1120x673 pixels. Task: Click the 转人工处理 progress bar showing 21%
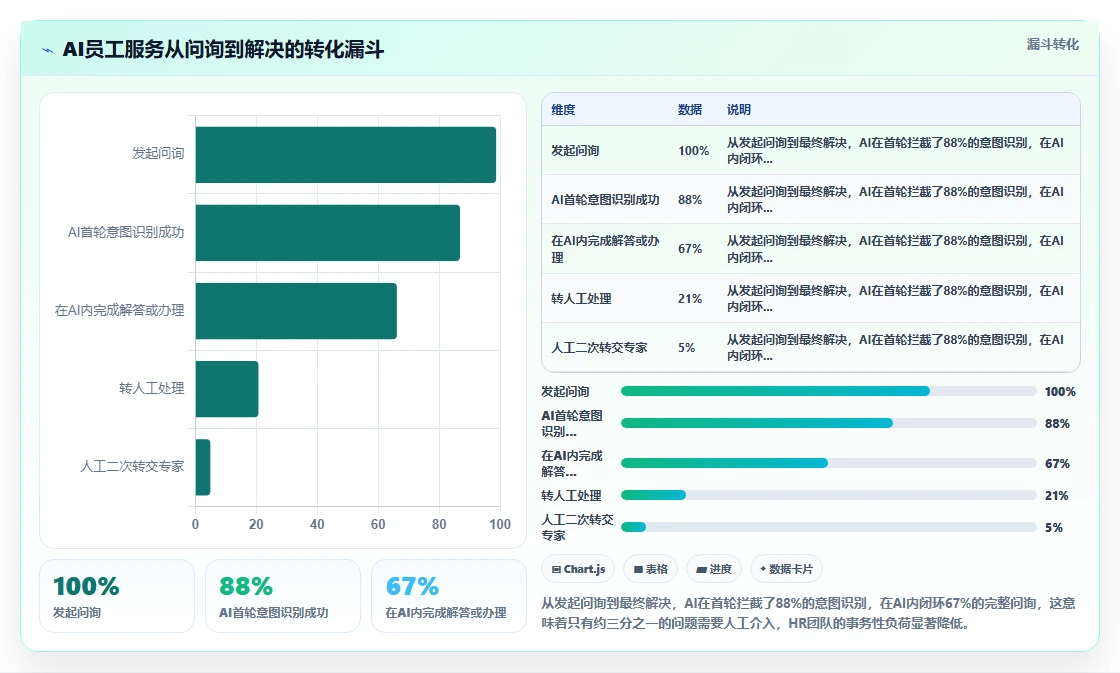click(829, 495)
